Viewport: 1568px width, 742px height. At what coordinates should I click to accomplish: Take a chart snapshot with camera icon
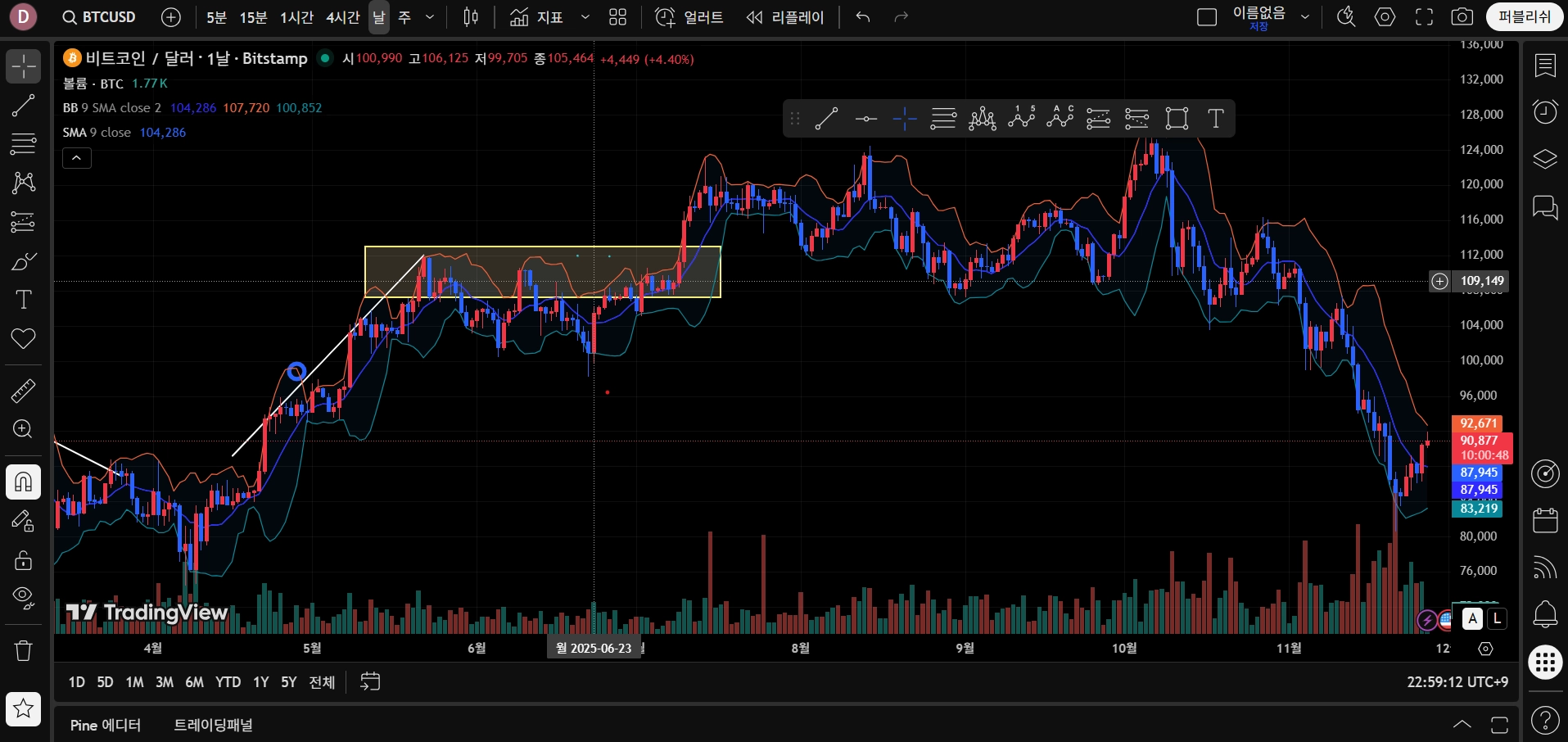click(1462, 17)
